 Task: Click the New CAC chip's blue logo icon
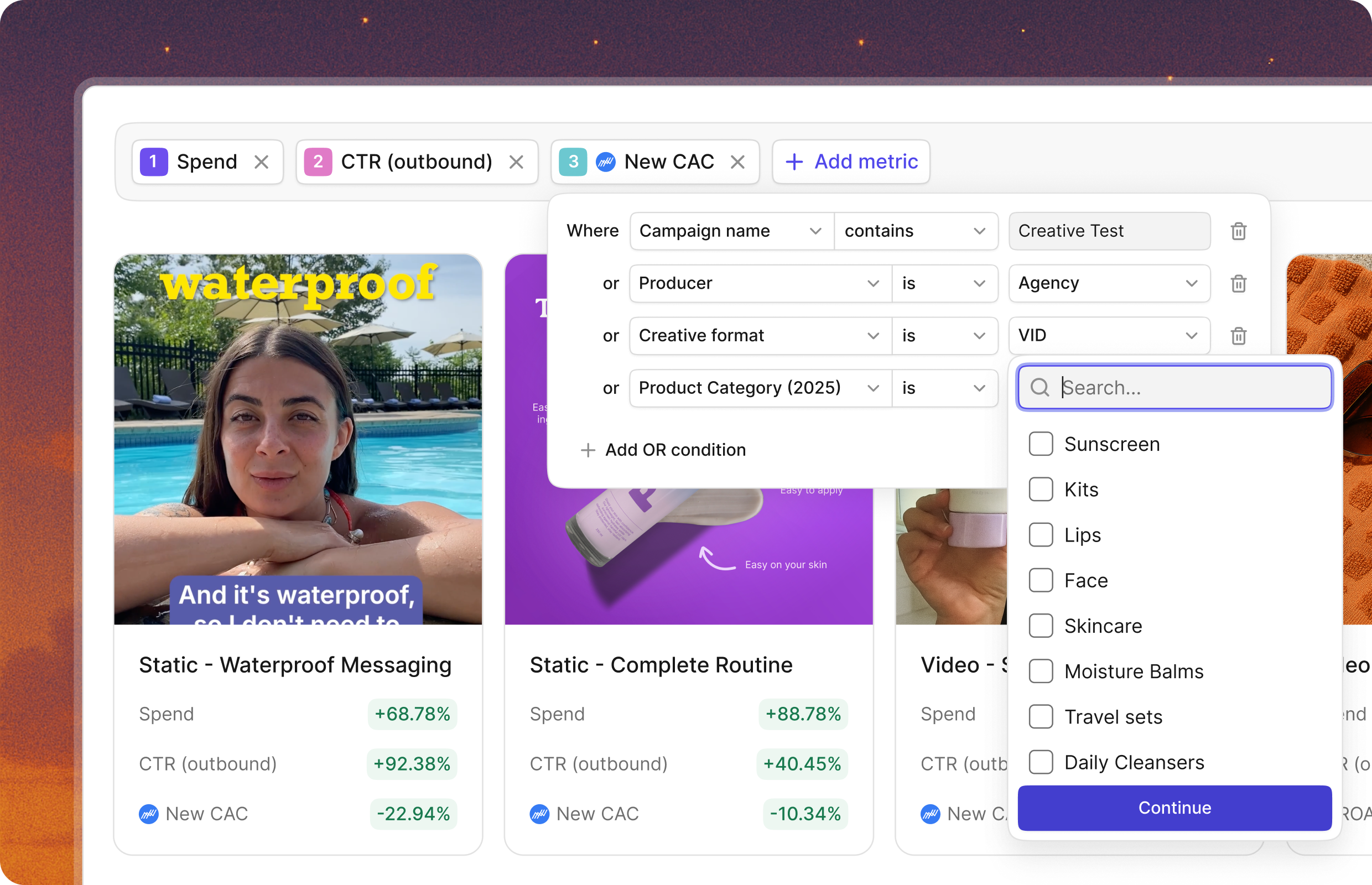(x=605, y=162)
